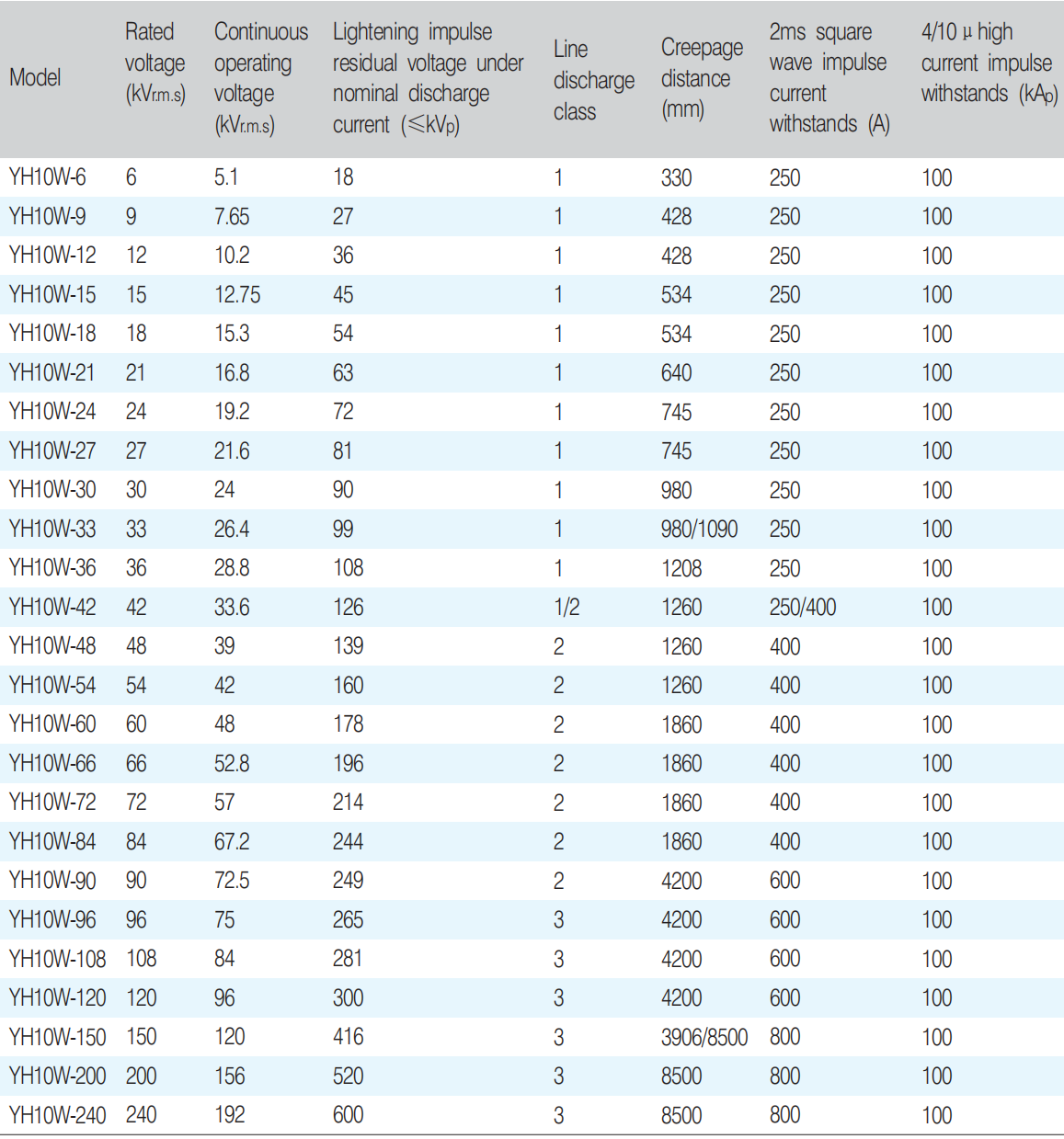Viewport: 1064px width, 1139px height.
Task: Click the 52.8 operating voltage cell
Action: coord(232,763)
